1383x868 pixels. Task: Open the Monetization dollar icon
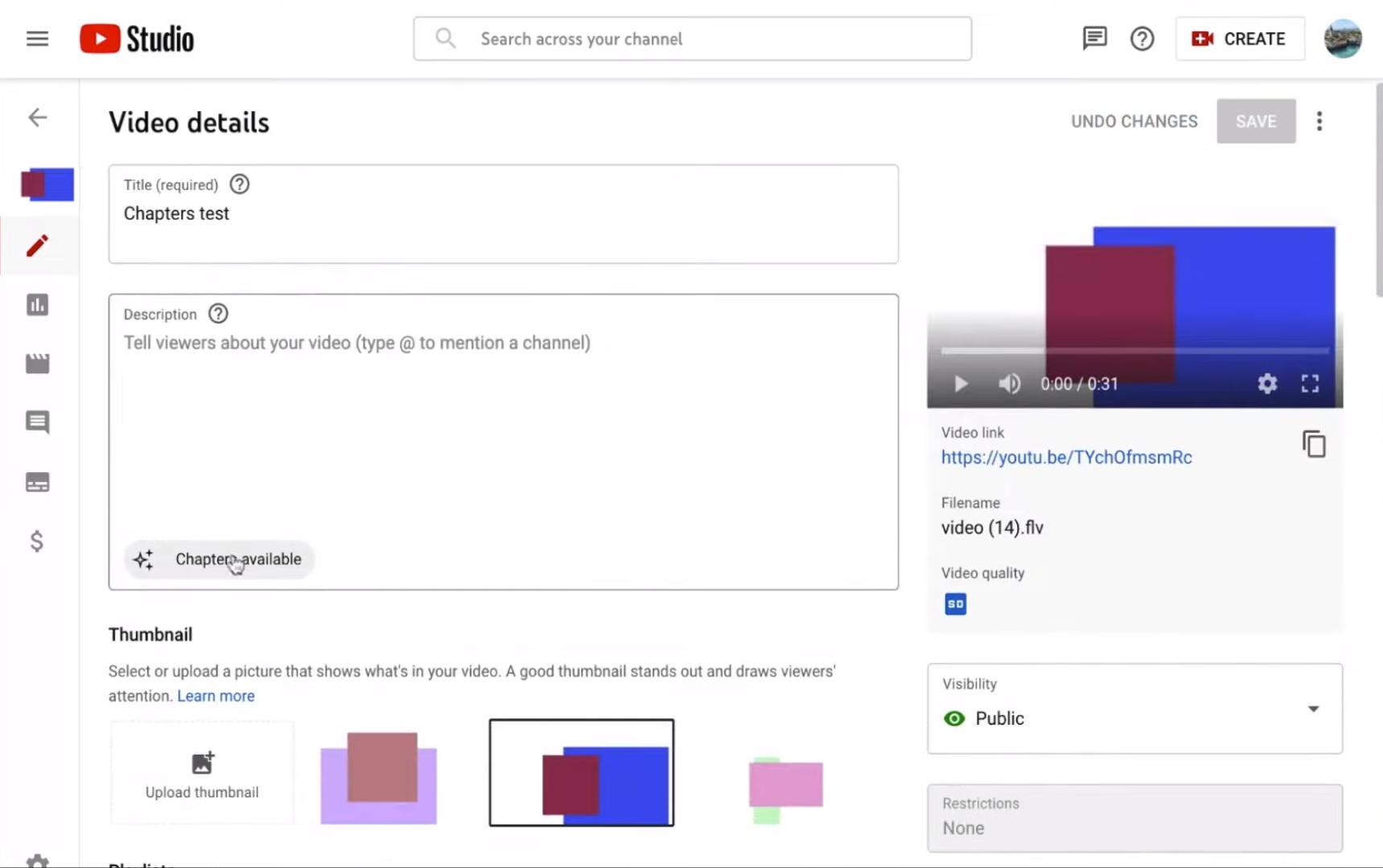[37, 541]
